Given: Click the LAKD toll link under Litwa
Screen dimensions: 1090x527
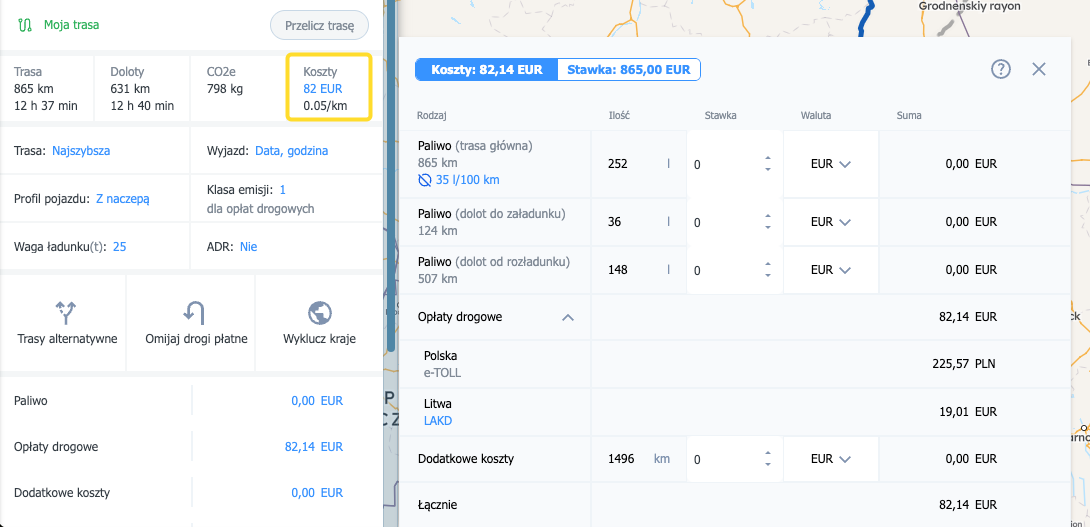Looking at the screenshot, I should (438, 421).
